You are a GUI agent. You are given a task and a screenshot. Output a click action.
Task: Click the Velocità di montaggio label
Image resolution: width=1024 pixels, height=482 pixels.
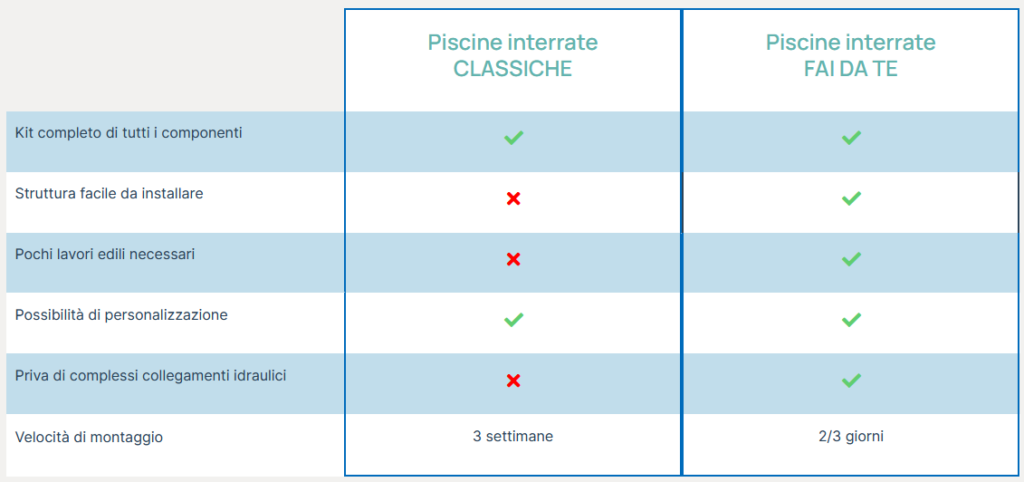click(x=89, y=436)
